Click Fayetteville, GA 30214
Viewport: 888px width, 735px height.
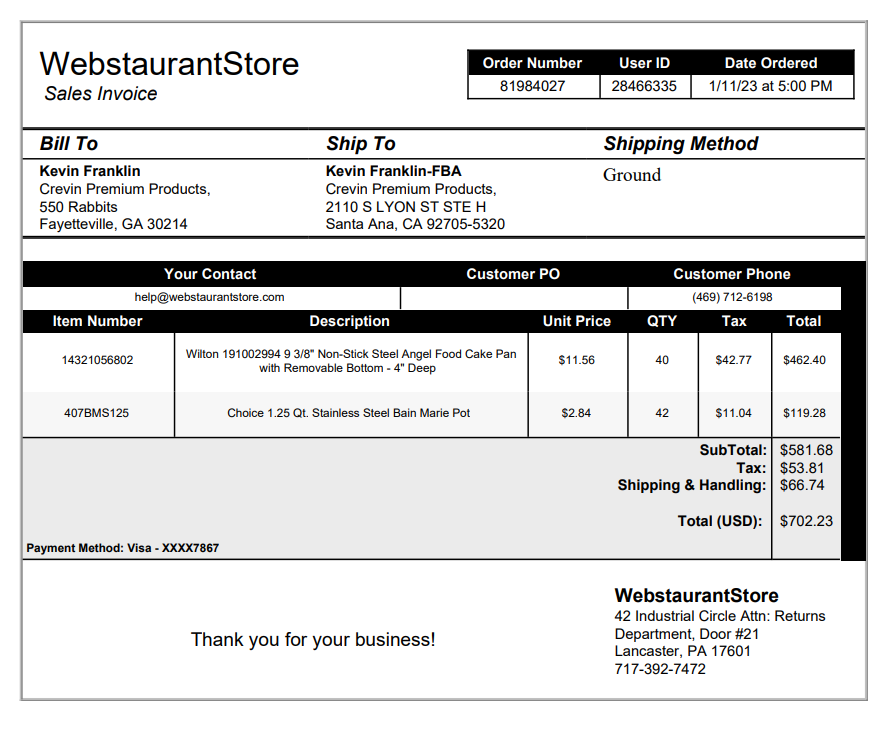(113, 224)
